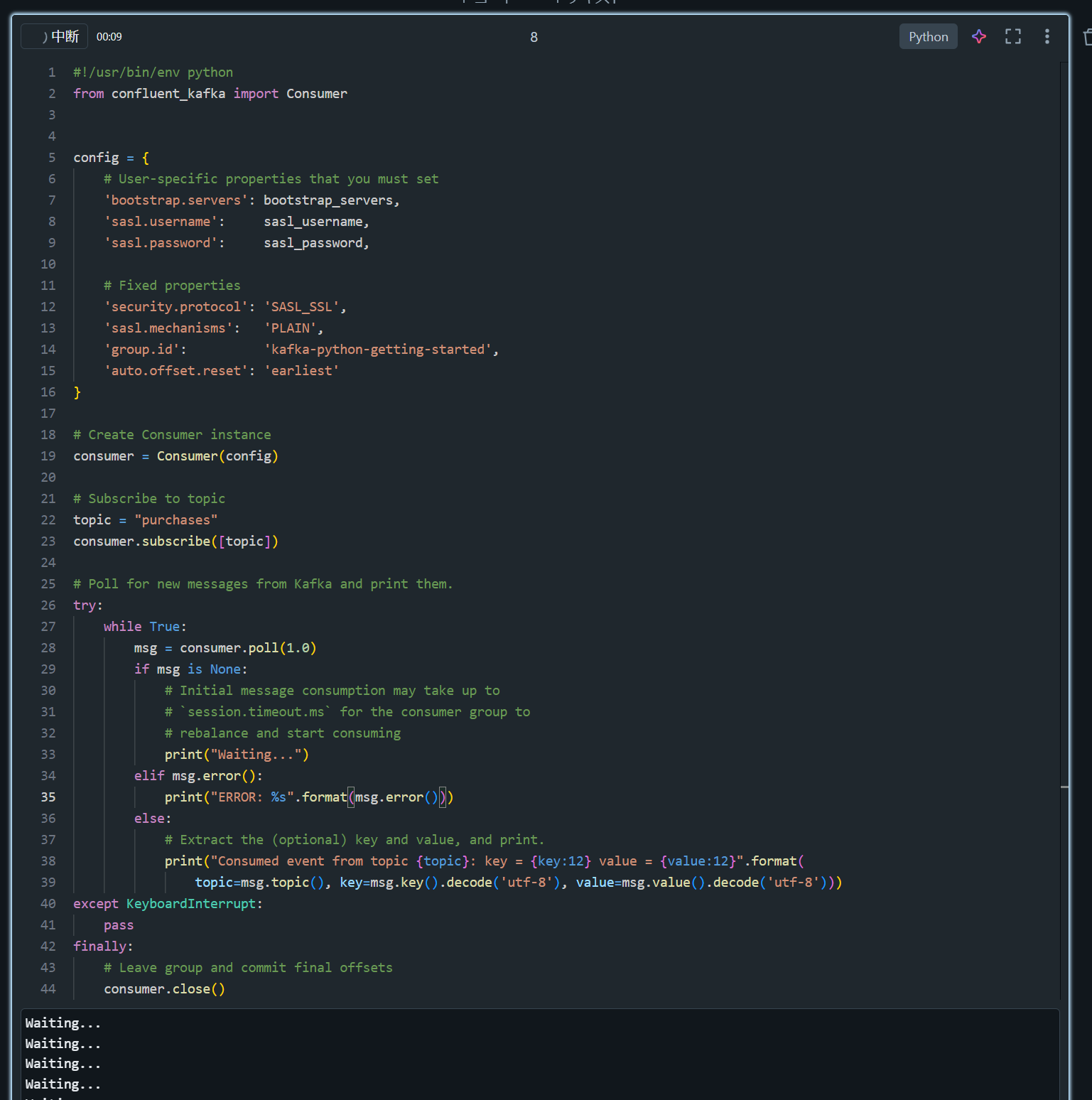Click the 'except KeyboardInterrupt:' line
This screenshot has width=1092, height=1100.
pos(168,904)
